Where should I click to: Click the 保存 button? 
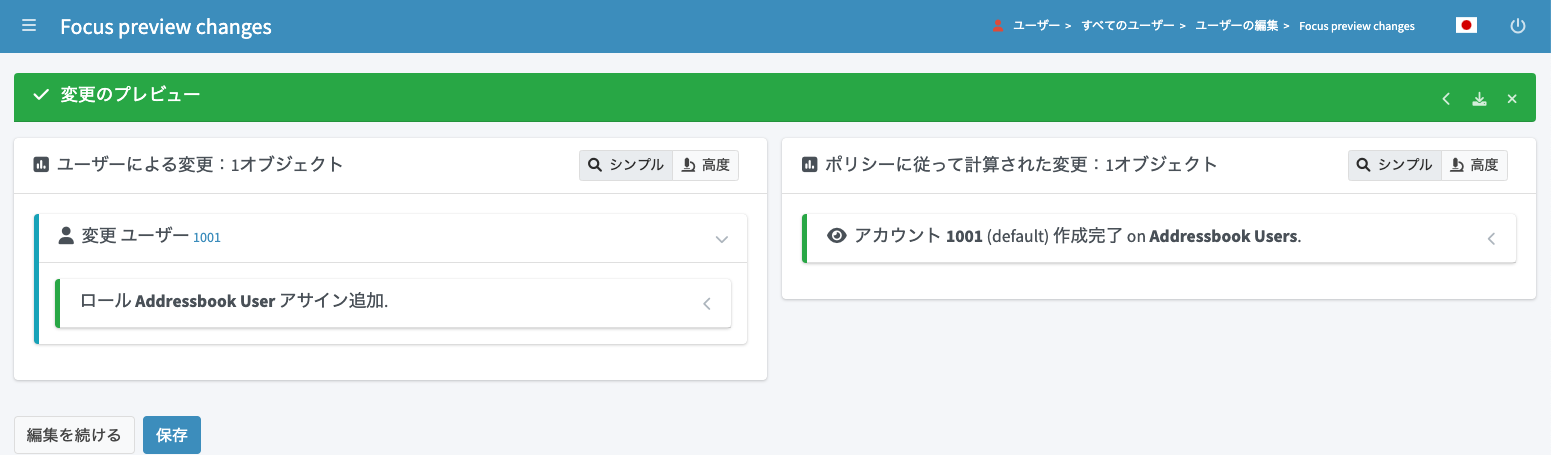click(x=172, y=435)
